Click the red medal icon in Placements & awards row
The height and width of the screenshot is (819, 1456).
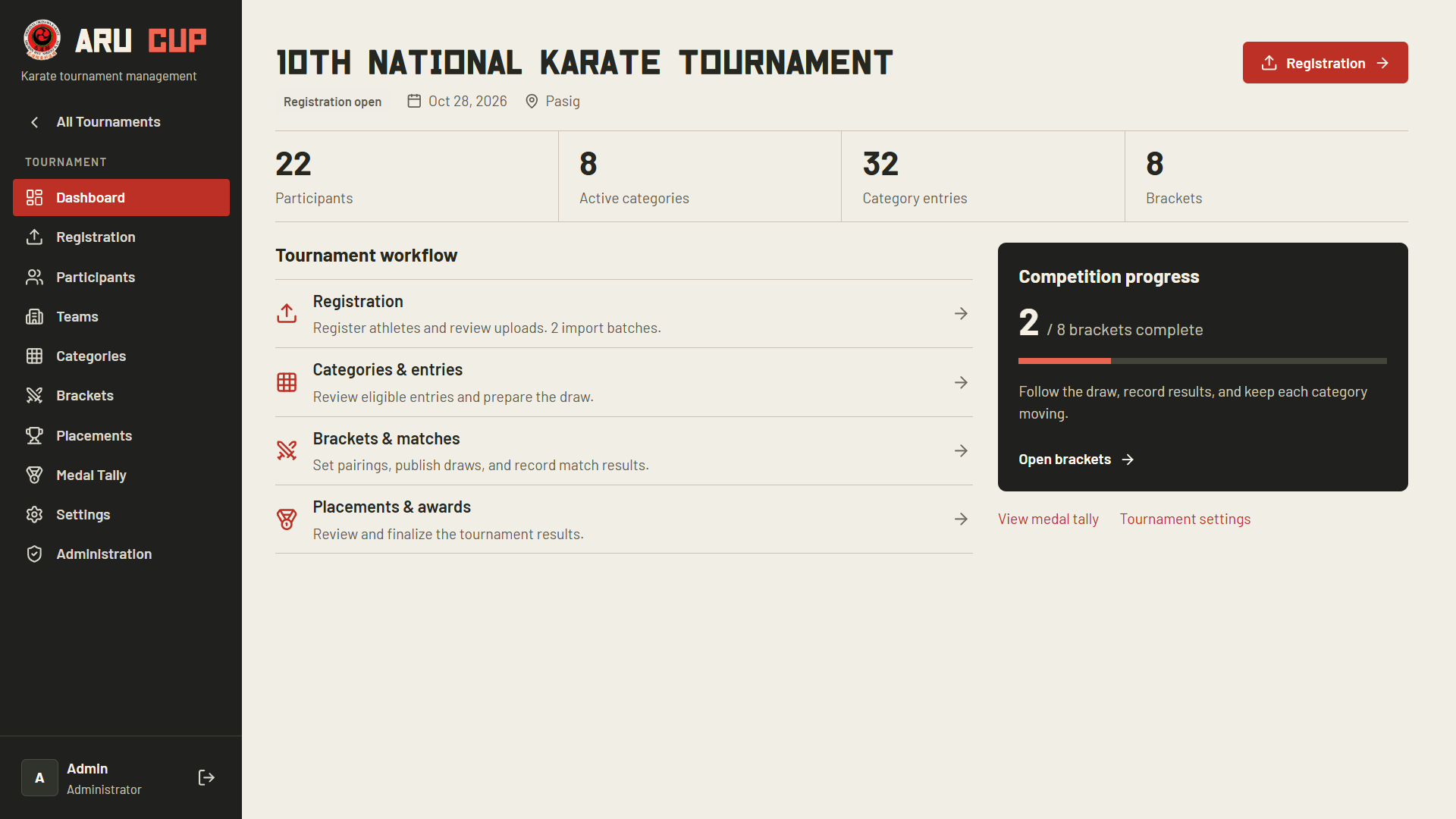[287, 519]
